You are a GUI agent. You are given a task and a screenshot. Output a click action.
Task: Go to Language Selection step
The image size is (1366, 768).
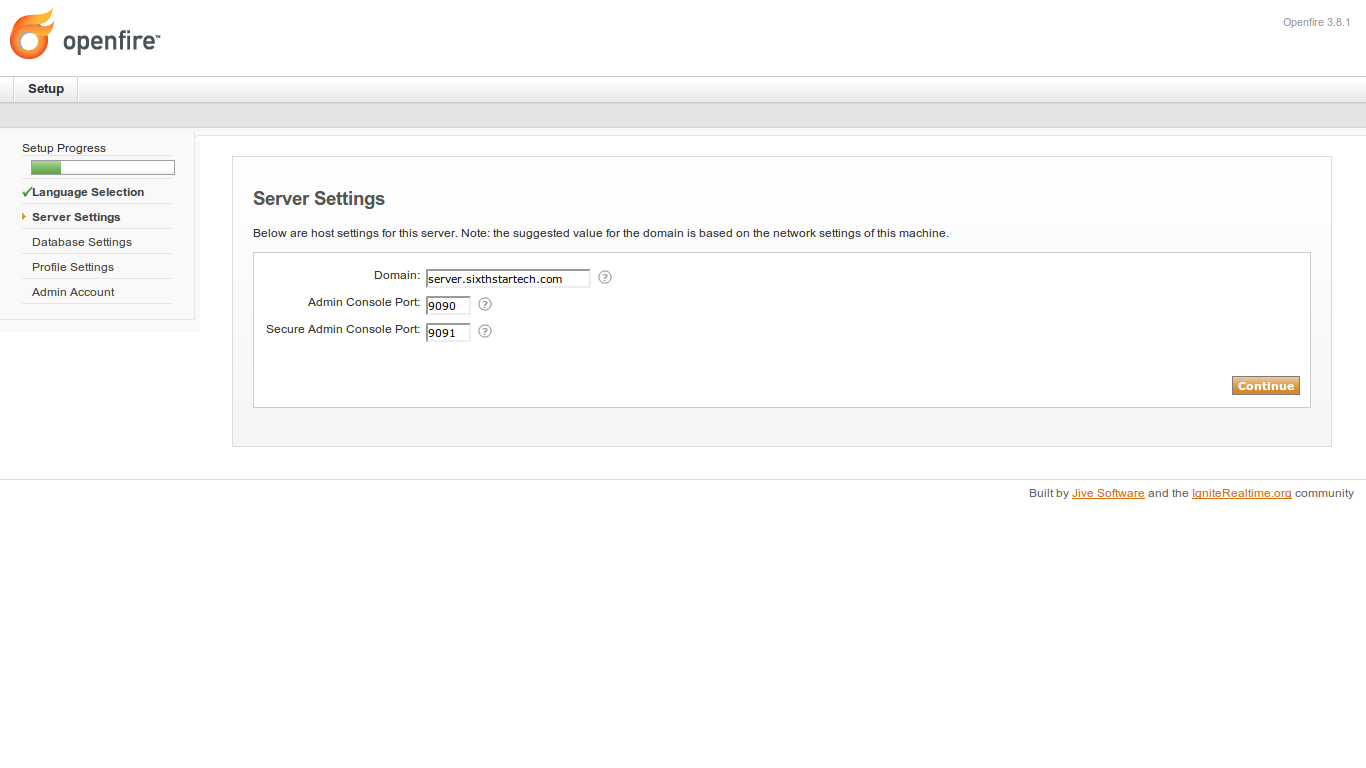[88, 192]
